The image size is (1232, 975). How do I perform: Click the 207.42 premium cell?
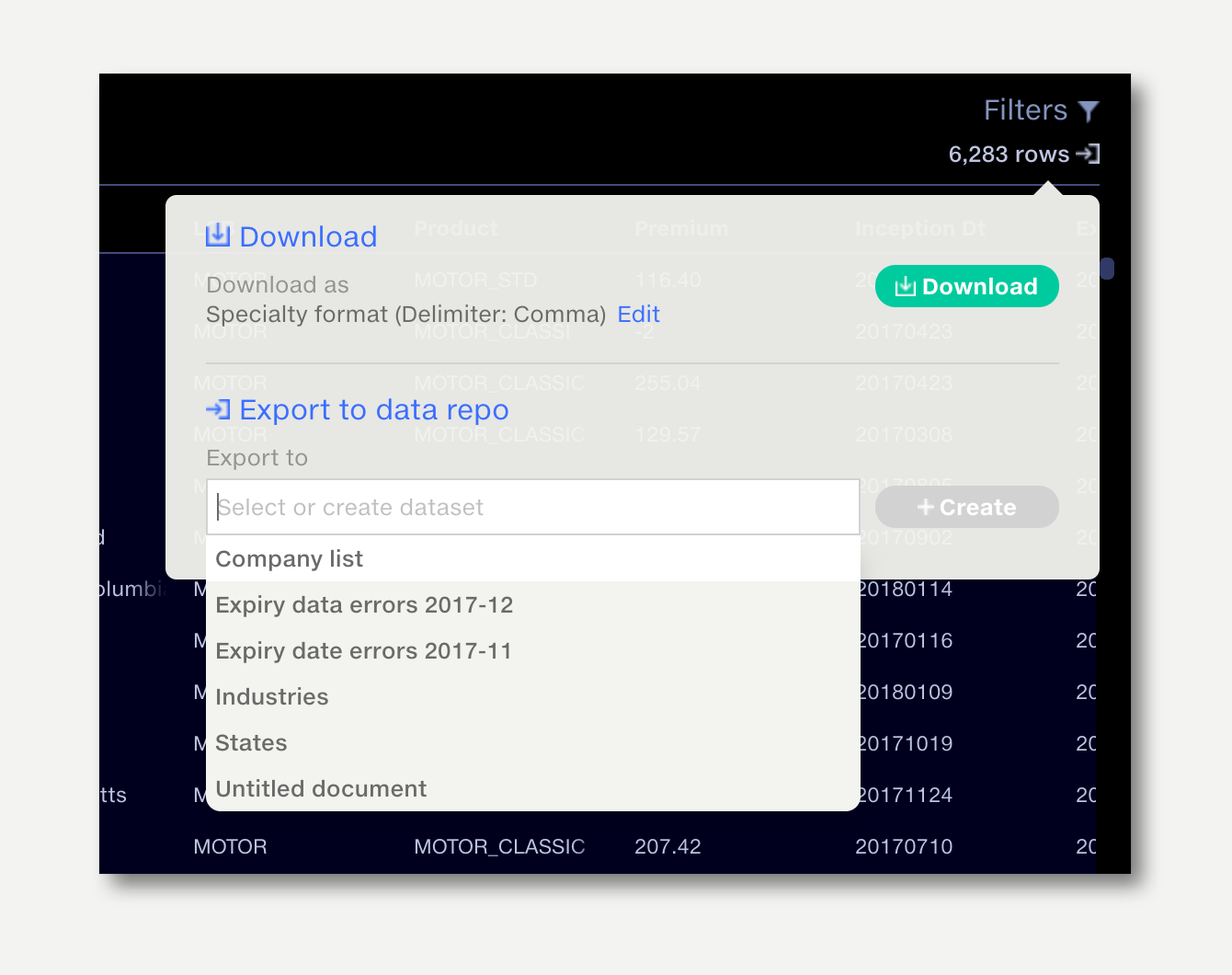coord(667,846)
